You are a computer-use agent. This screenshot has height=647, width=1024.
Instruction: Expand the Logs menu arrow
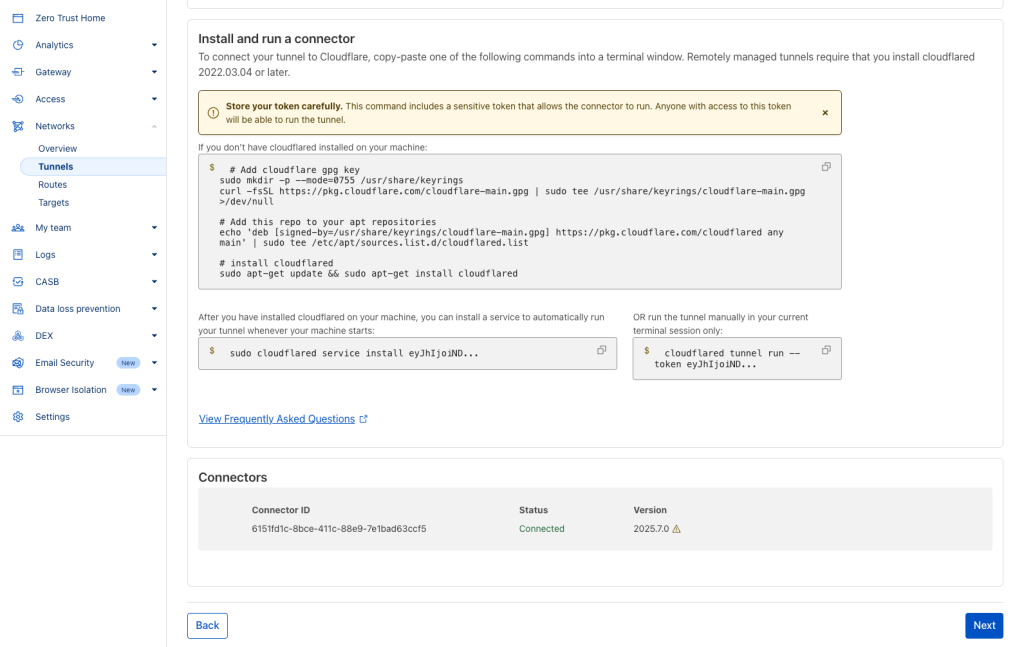click(x=154, y=255)
